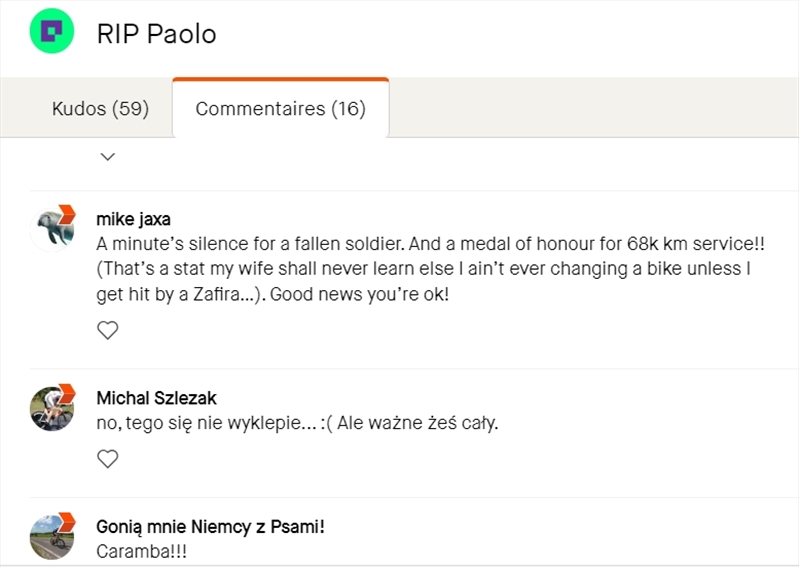The image size is (799, 567).
Task: Click the mike jaxa name link
Action: [133, 219]
